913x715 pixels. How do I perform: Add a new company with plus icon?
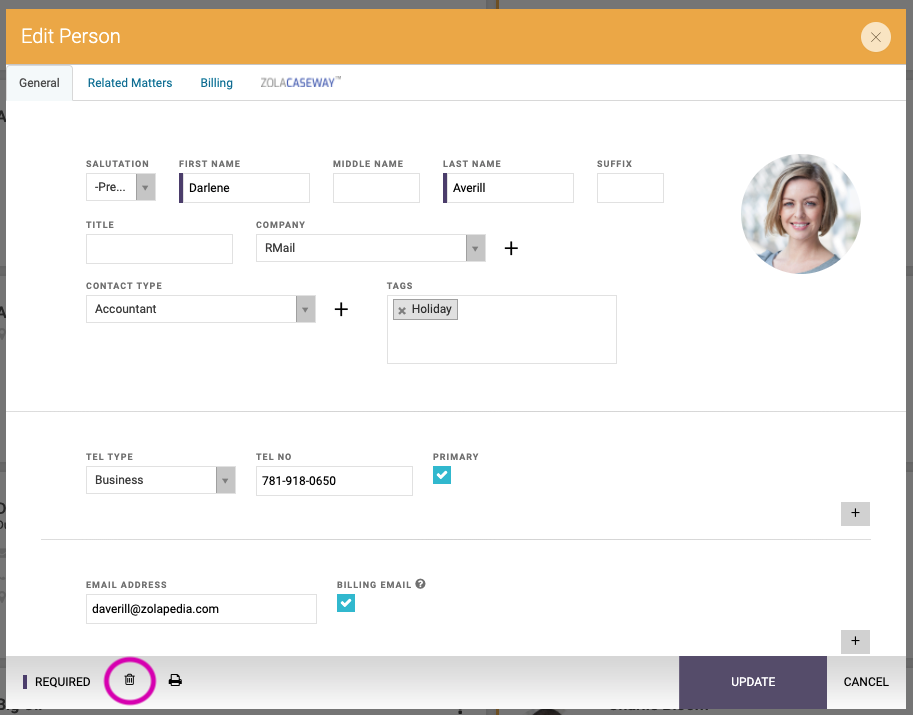tap(511, 248)
